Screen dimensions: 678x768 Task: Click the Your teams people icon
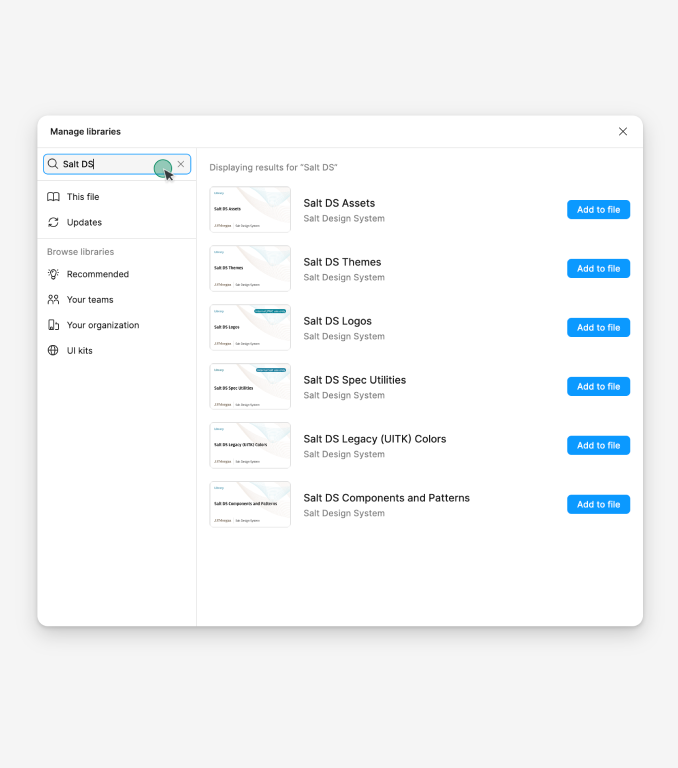pyautogui.click(x=53, y=300)
